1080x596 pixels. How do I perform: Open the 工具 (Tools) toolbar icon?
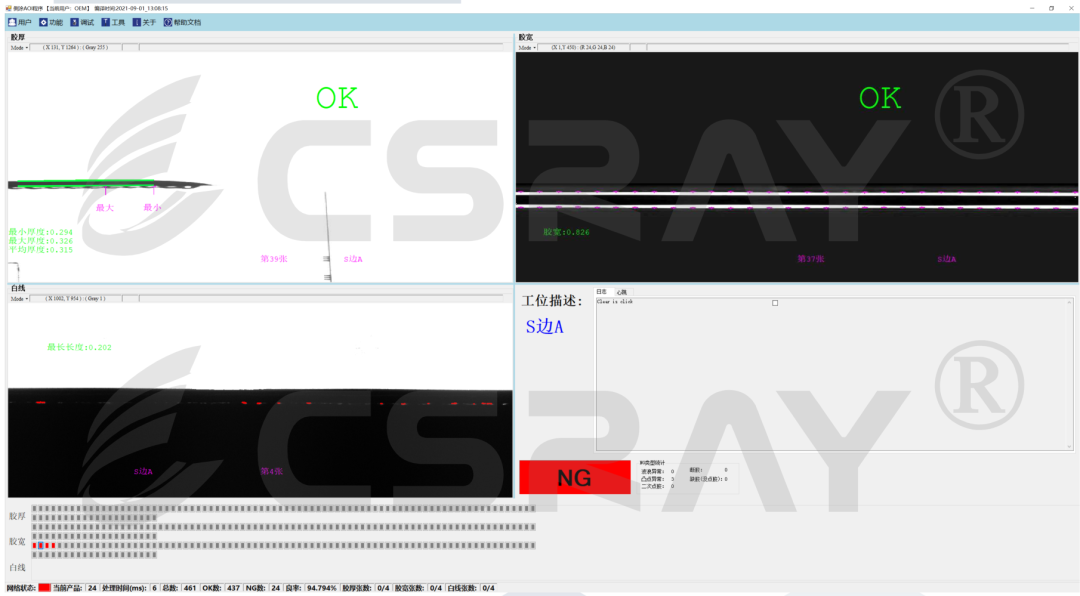point(105,22)
